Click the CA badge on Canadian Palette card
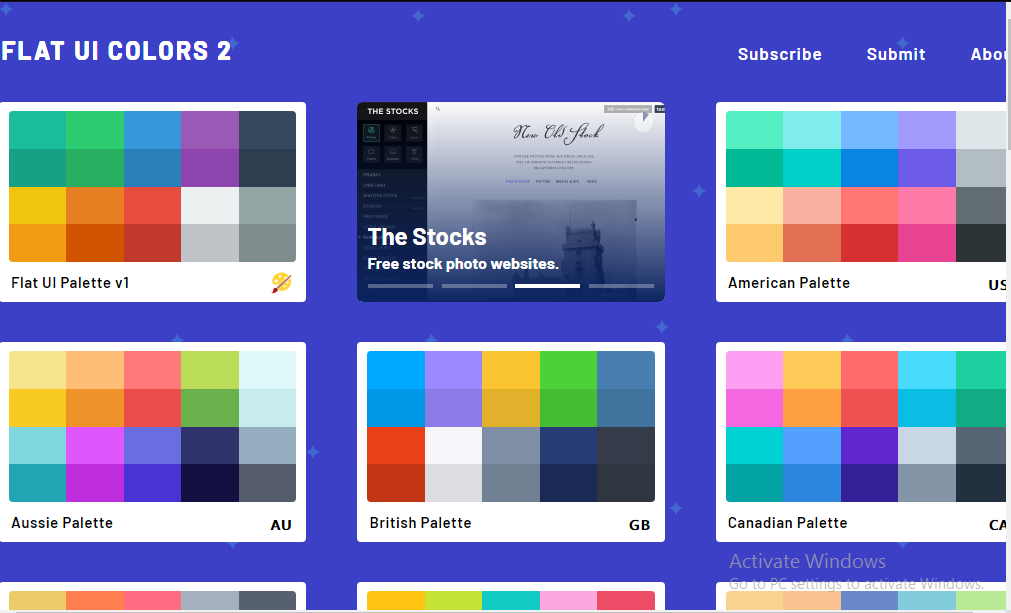The width and height of the screenshot is (1011, 613). click(x=997, y=525)
